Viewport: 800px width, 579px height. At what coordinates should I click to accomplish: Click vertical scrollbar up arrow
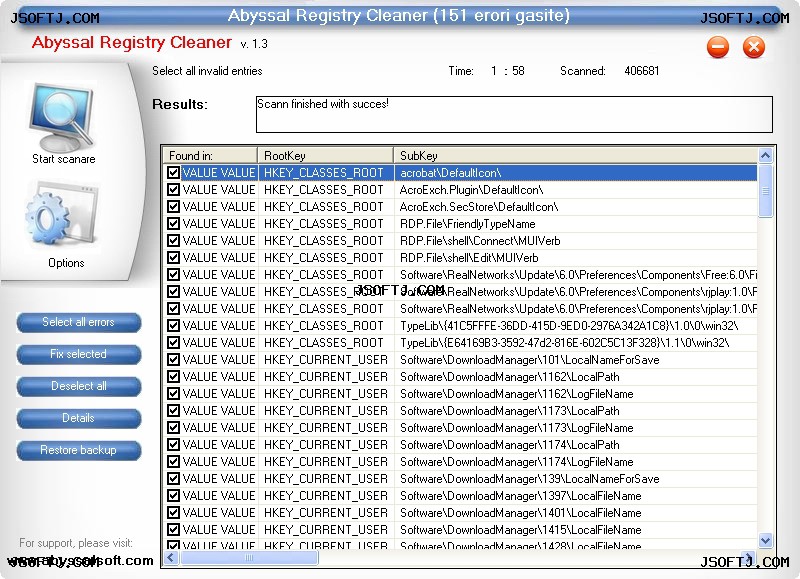click(x=765, y=155)
